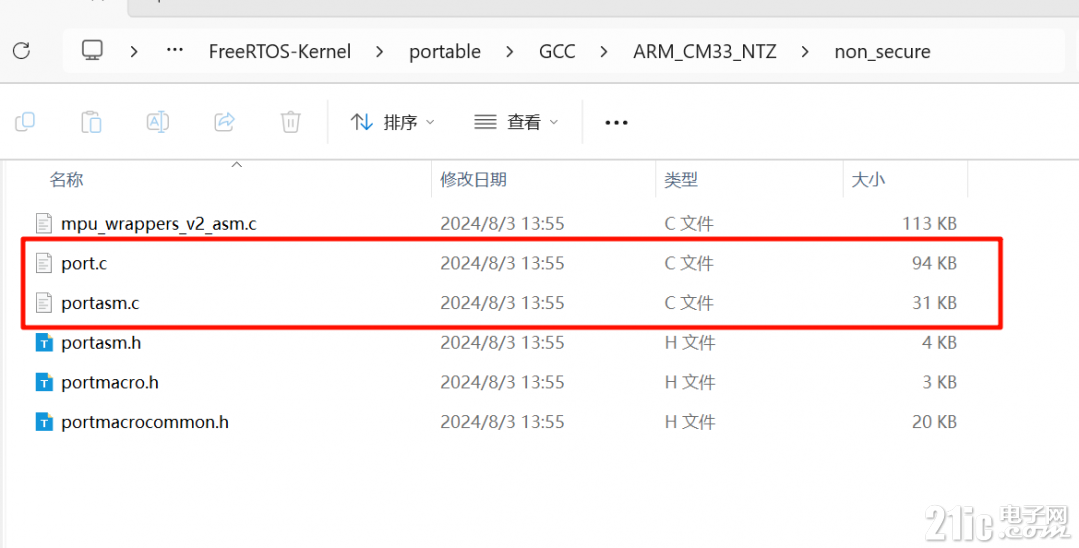Image resolution: width=1079 pixels, height=548 pixels.
Task: Sort by the 大小 column header
Action: coord(868,180)
